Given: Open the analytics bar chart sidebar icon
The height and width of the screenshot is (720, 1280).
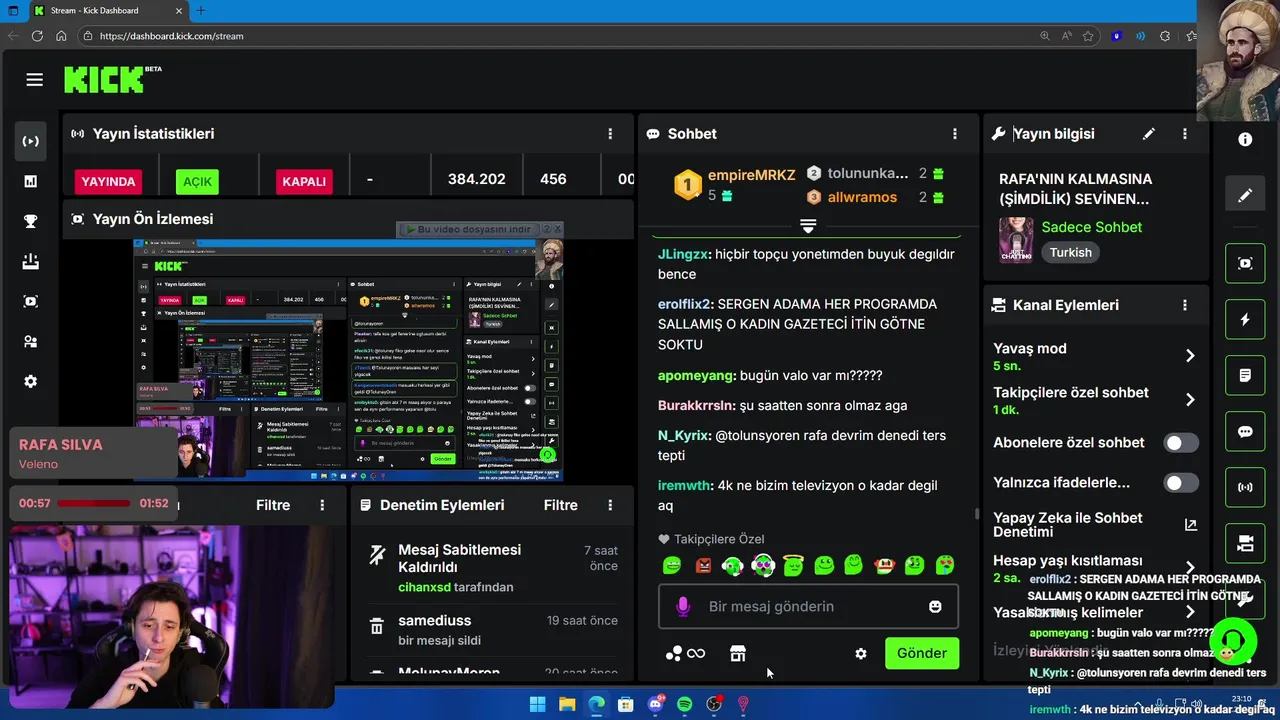Looking at the screenshot, I should 31,181.
